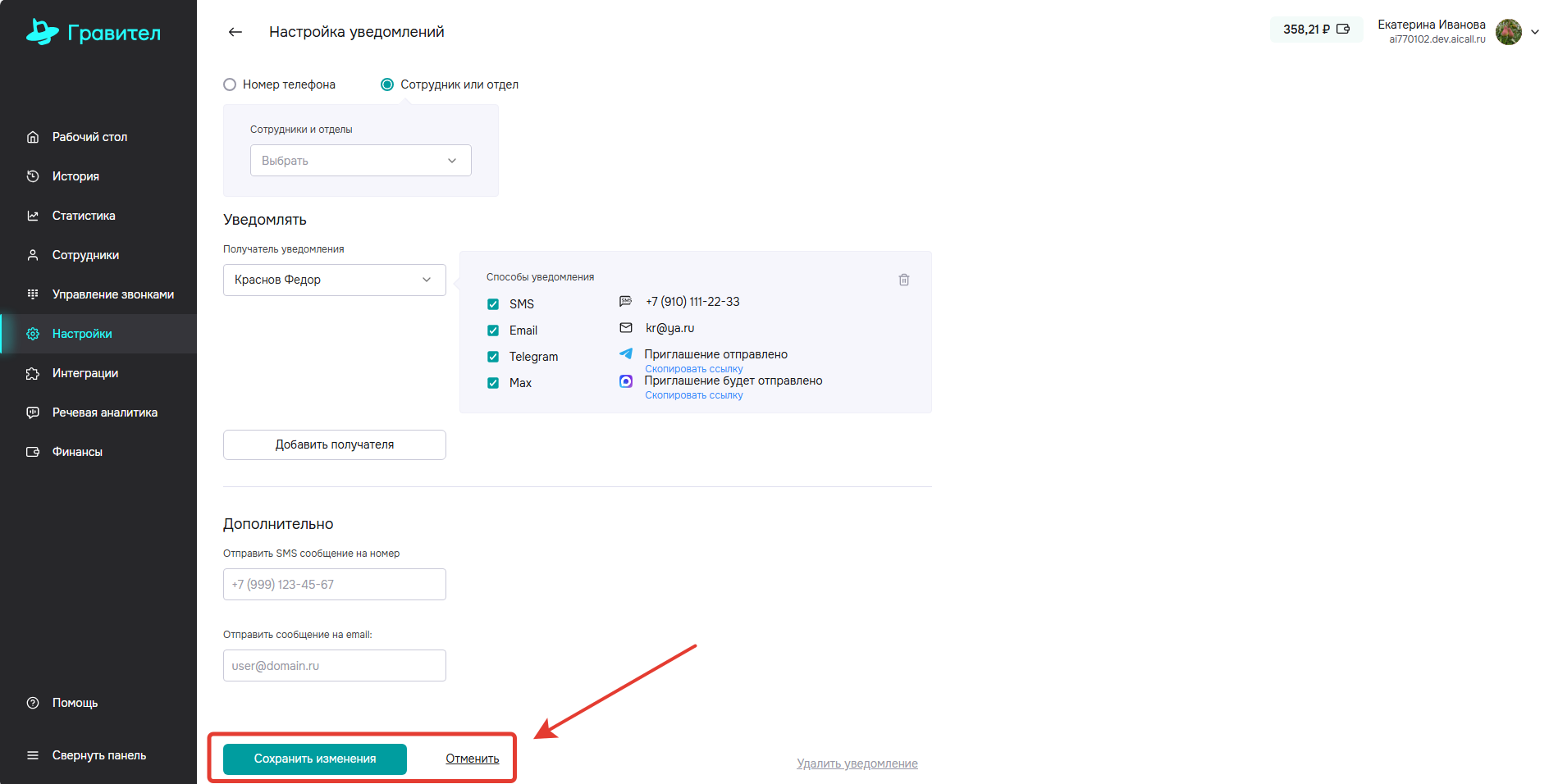
Task: Click the Помощь help icon
Action: tap(33, 703)
